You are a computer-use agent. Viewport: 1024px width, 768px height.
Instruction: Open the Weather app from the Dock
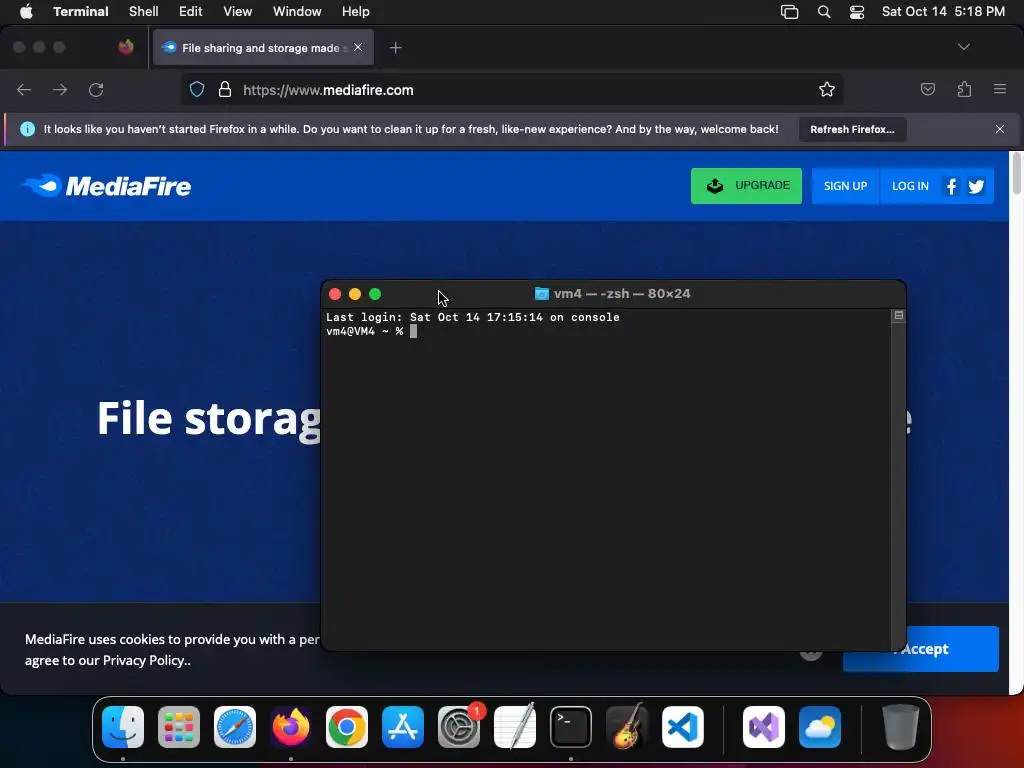pyautogui.click(x=820, y=727)
